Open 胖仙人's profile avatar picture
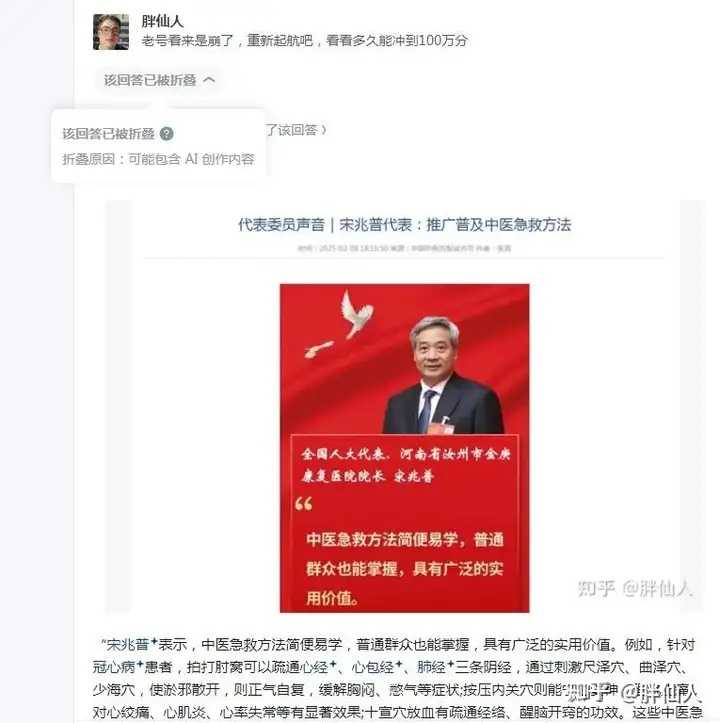This screenshot has width=720, height=723. click(x=111, y=32)
